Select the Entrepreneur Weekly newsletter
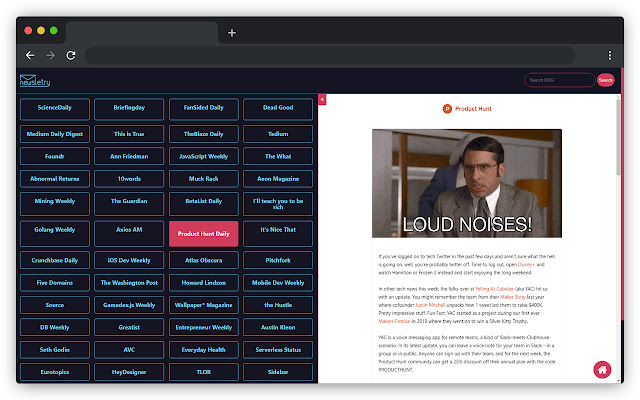 [204, 328]
